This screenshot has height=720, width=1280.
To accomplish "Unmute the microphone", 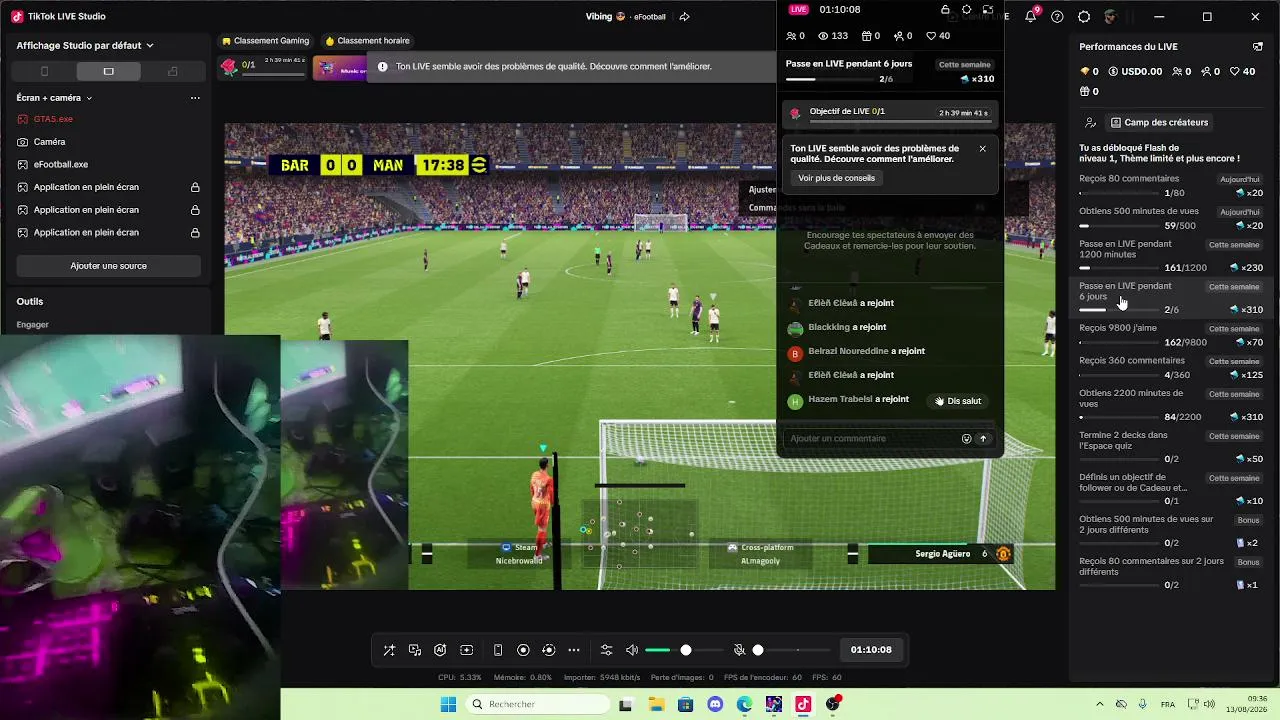I will tap(740, 650).
